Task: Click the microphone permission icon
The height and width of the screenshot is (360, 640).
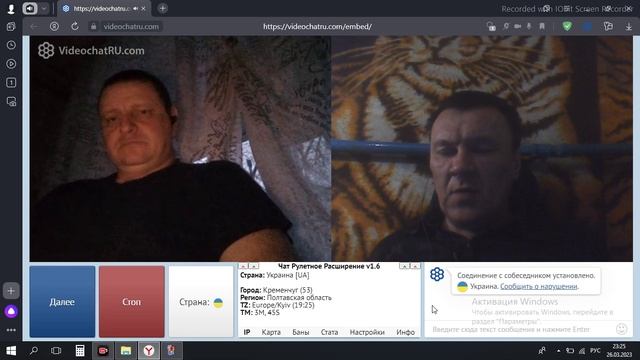Action: (x=529, y=26)
